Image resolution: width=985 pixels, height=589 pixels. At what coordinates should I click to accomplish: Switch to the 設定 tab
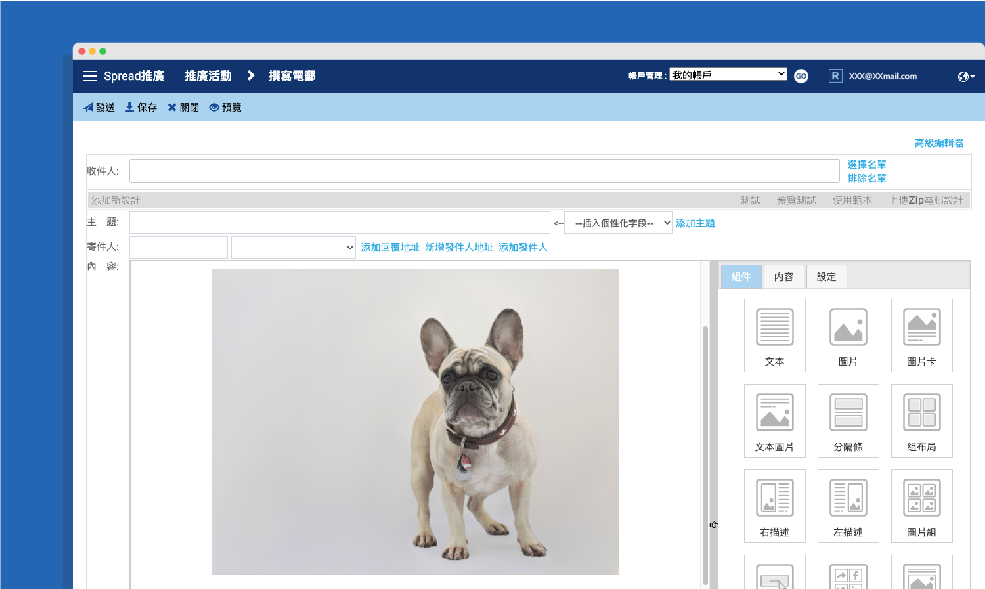point(826,277)
